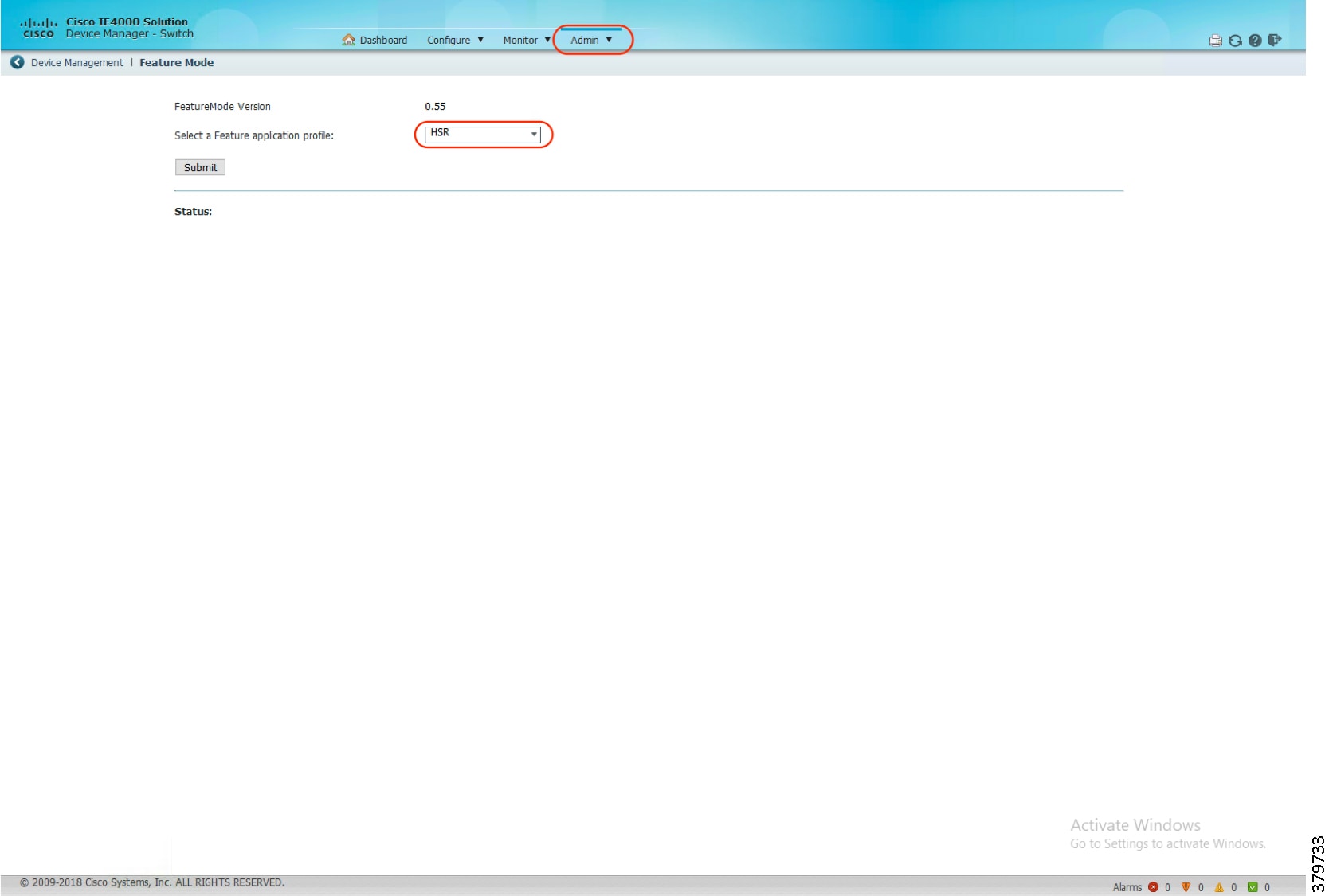This screenshot has height=896, width=1329.
Task: Expand the Admin menu
Action: 591,40
